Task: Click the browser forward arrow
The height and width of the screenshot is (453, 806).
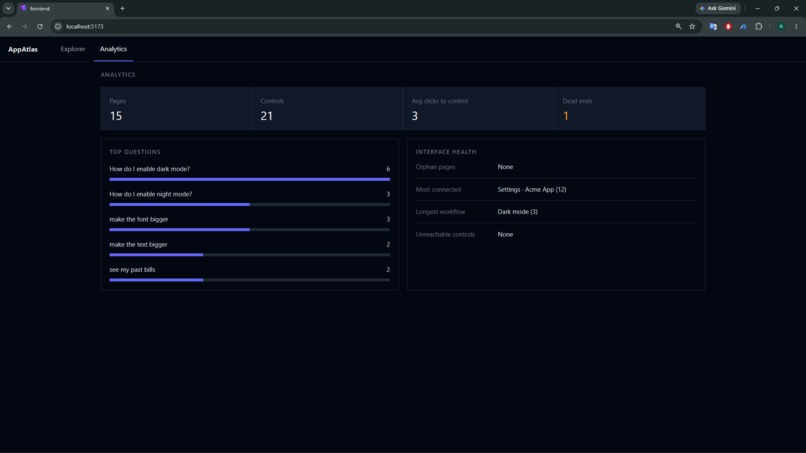Action: (24, 26)
